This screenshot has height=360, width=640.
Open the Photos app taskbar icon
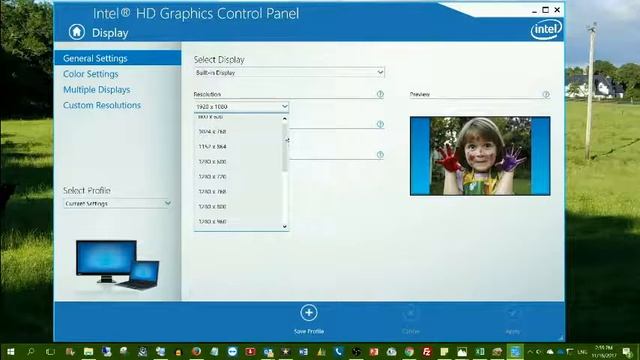click(462, 351)
